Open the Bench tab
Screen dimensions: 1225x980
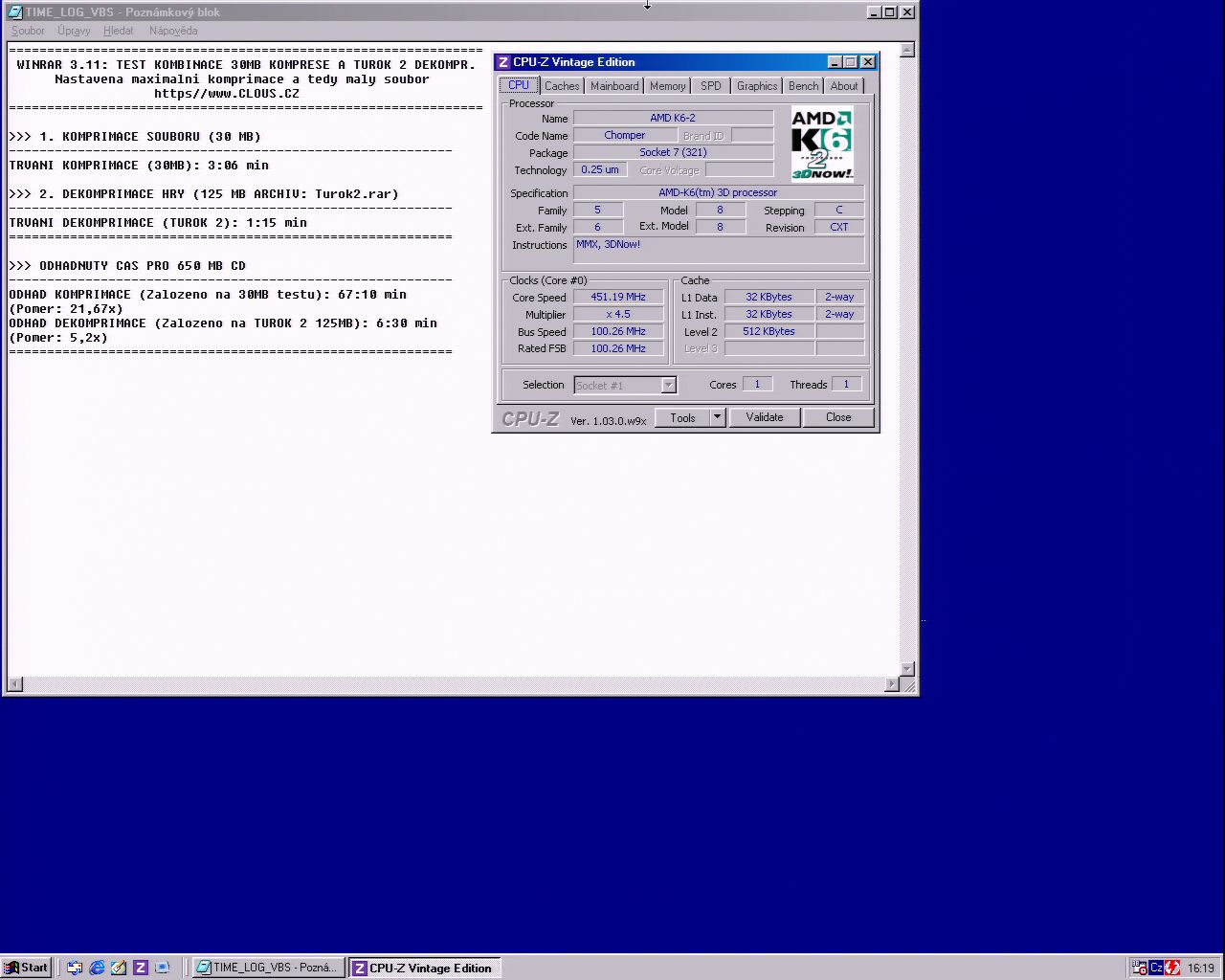(804, 86)
